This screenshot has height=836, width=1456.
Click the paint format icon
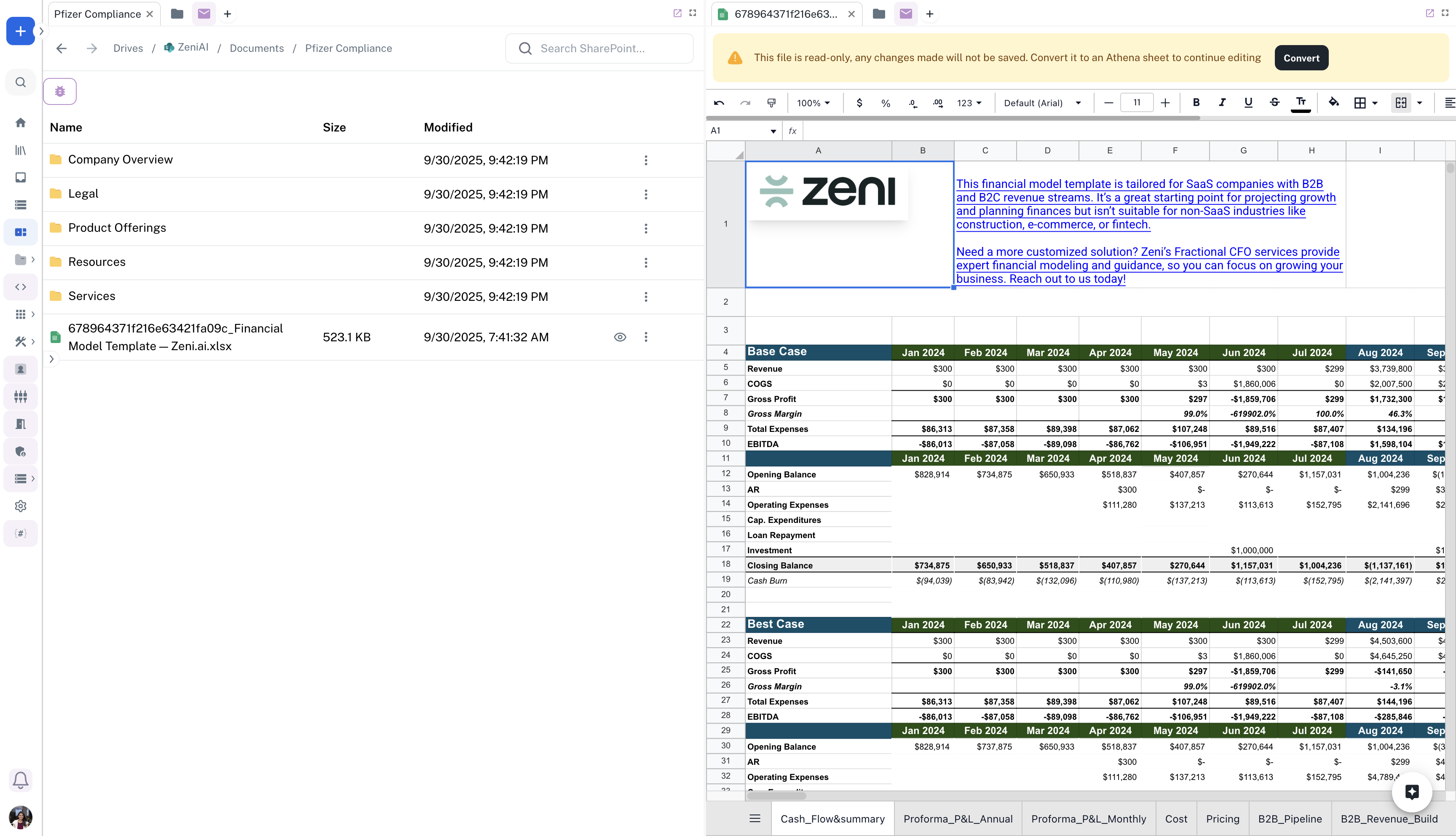(x=771, y=103)
